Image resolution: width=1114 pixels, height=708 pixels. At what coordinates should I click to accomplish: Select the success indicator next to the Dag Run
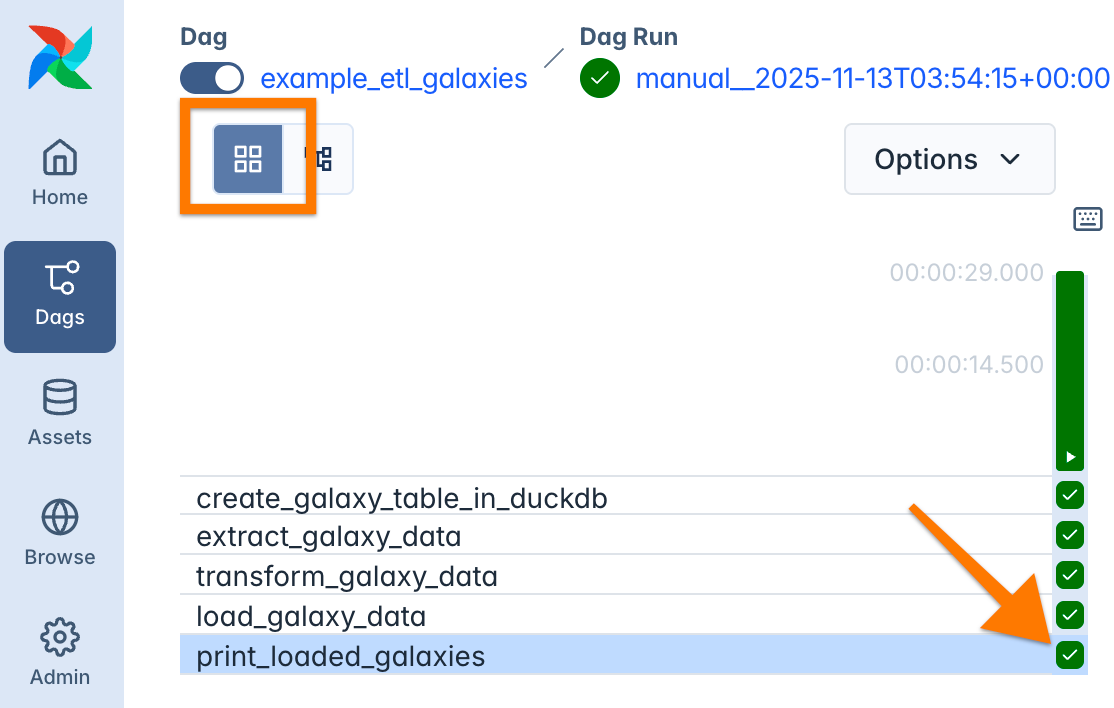pyautogui.click(x=599, y=77)
